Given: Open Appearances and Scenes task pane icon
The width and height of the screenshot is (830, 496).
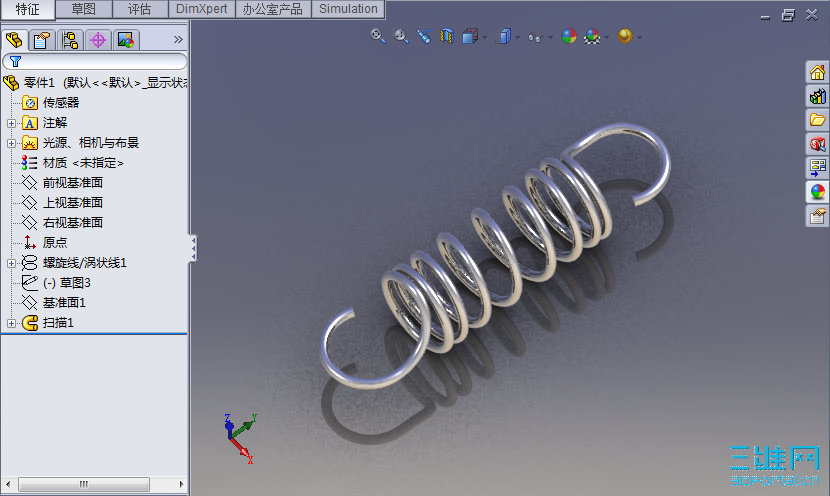Looking at the screenshot, I should pos(817,192).
